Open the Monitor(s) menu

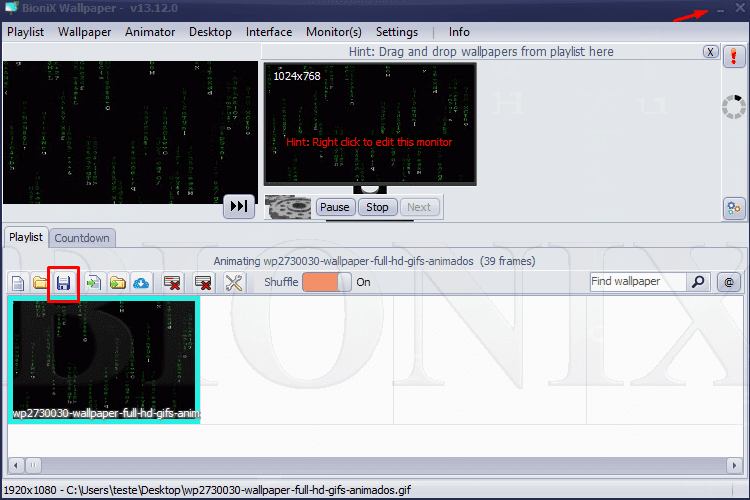coord(334,32)
